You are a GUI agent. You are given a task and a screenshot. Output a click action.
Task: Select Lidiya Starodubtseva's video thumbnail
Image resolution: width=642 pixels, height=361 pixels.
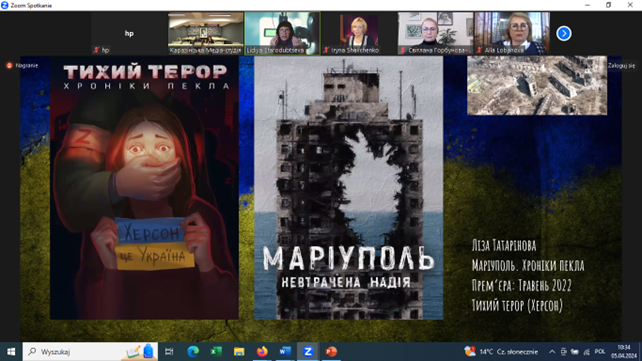tap(282, 33)
